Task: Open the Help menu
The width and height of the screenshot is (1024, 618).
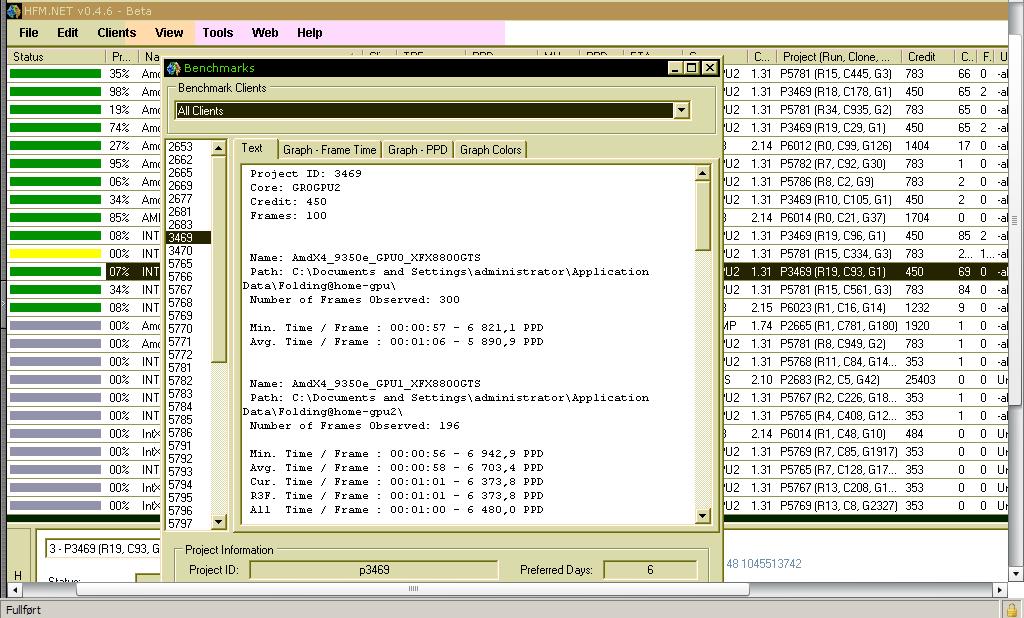Action: point(310,33)
